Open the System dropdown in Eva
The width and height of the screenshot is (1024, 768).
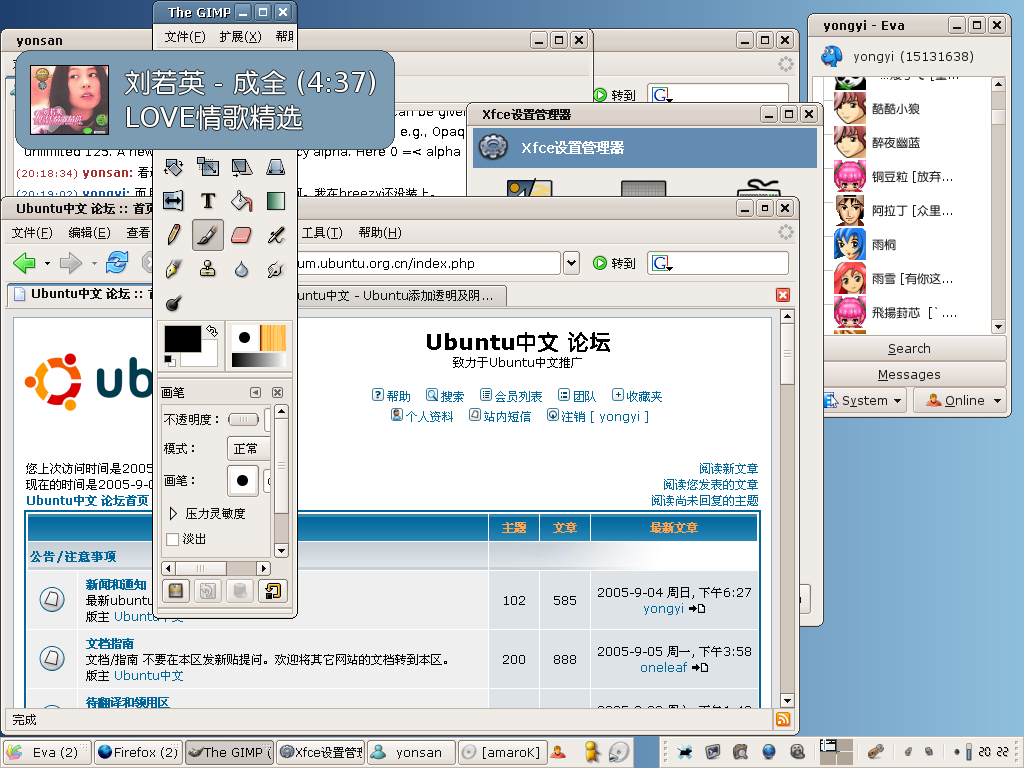(865, 400)
